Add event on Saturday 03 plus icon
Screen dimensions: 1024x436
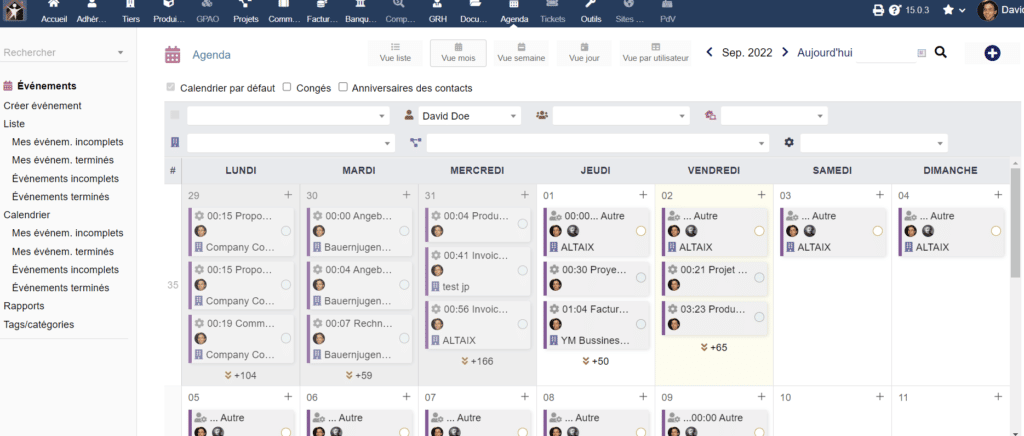(x=879, y=195)
